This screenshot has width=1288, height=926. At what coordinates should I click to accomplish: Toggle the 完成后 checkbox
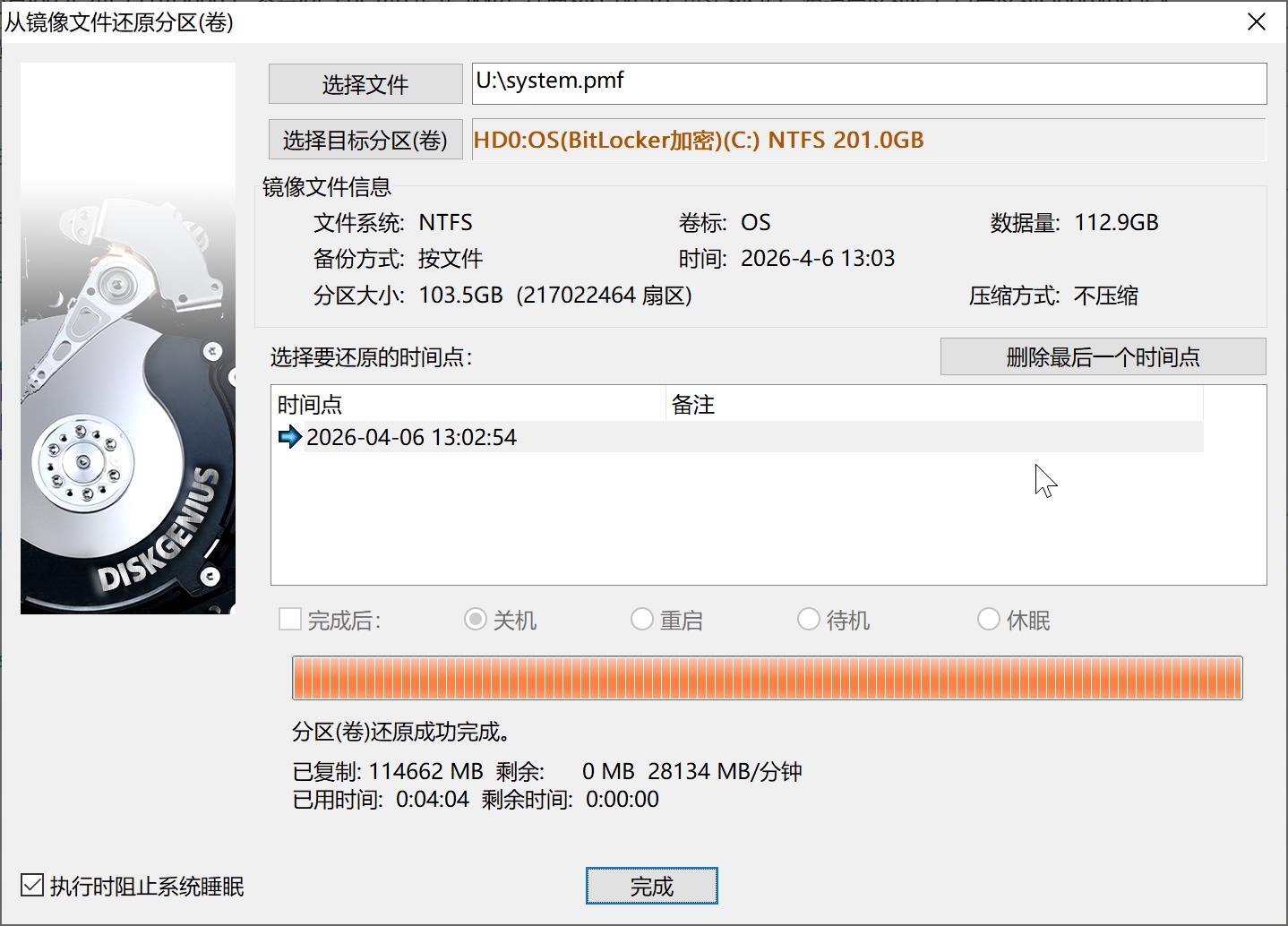290,620
